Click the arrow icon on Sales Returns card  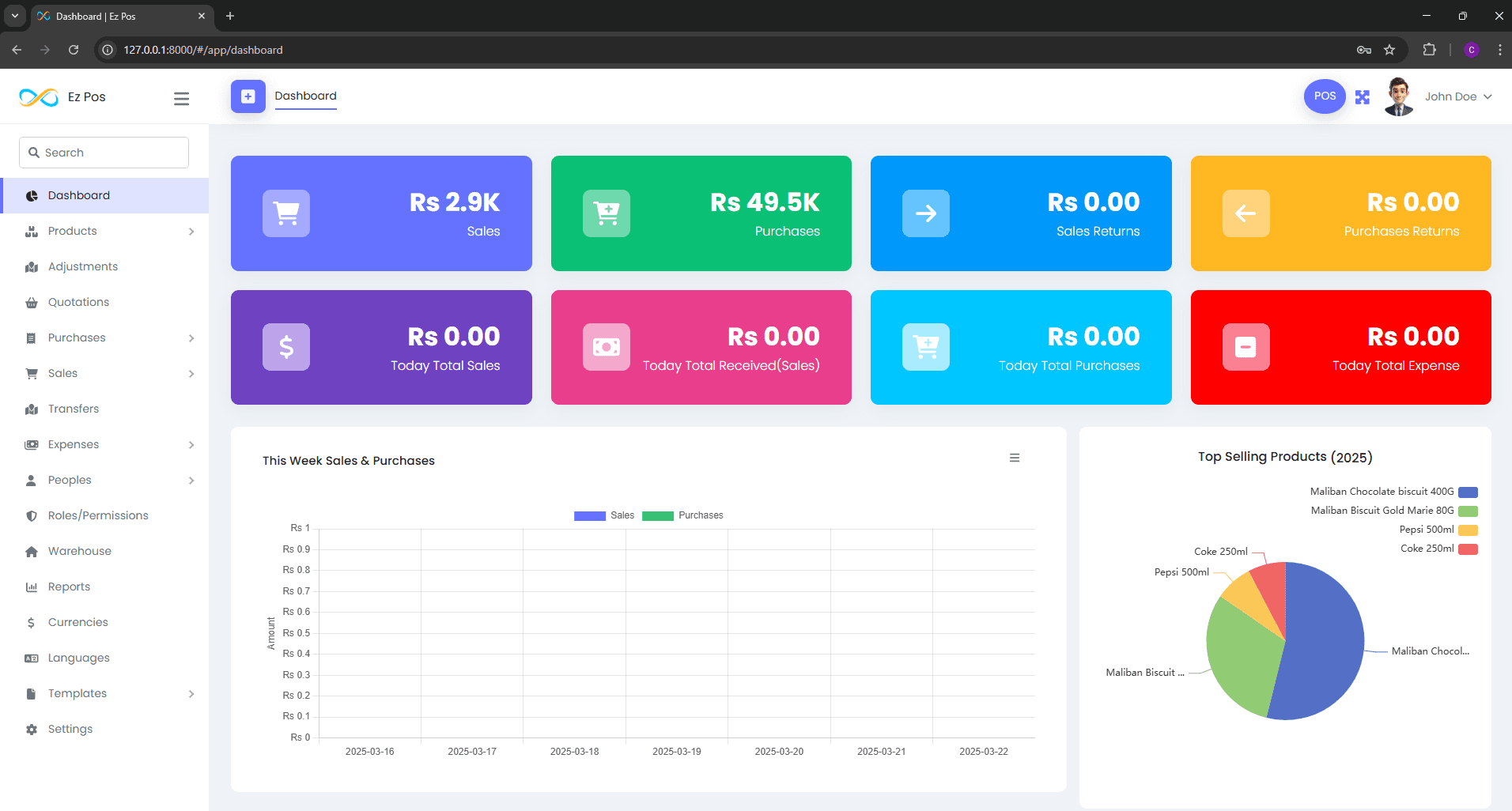click(925, 213)
